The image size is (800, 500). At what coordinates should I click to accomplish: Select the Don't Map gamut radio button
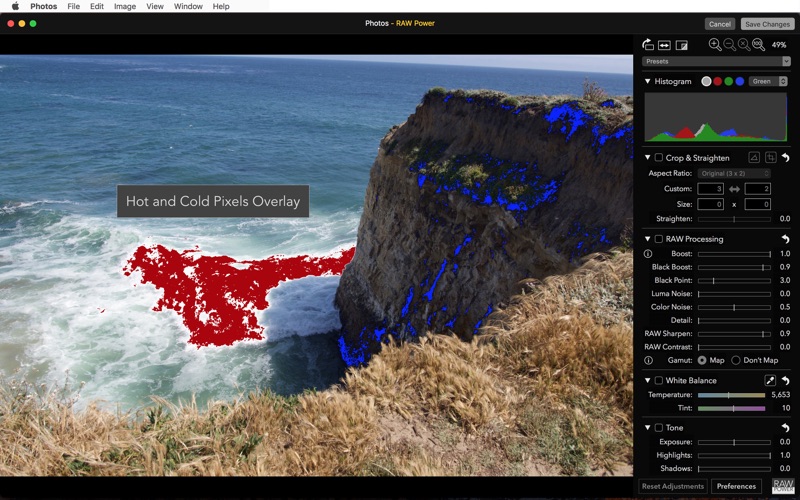736,360
